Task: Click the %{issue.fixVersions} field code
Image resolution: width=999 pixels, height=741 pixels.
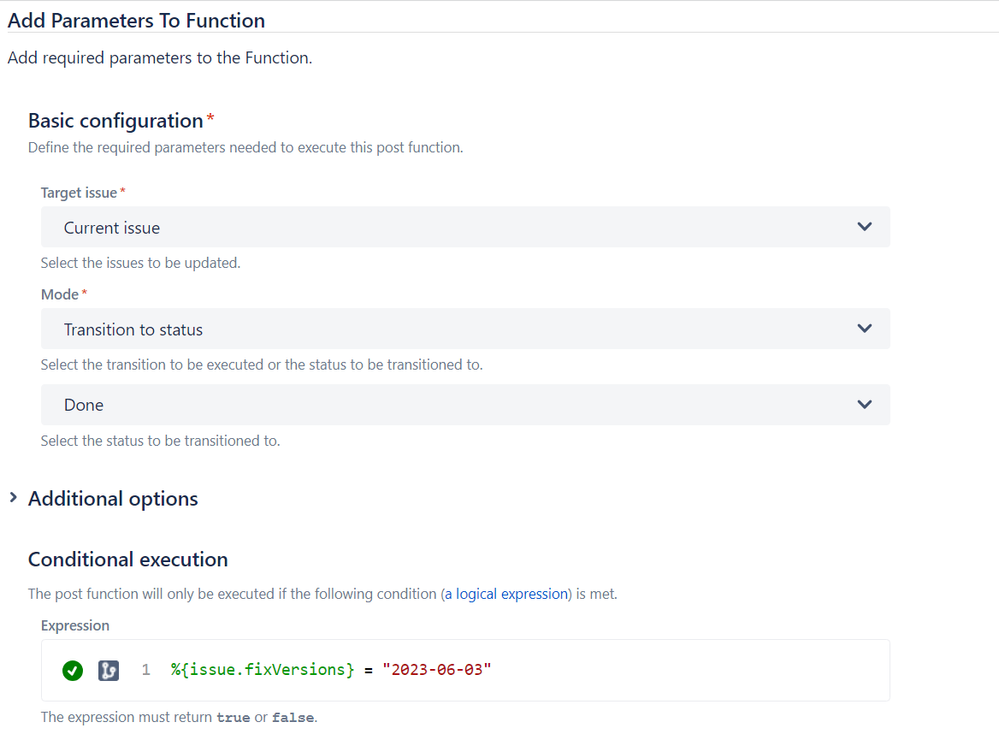Action: pyautogui.click(x=262, y=670)
